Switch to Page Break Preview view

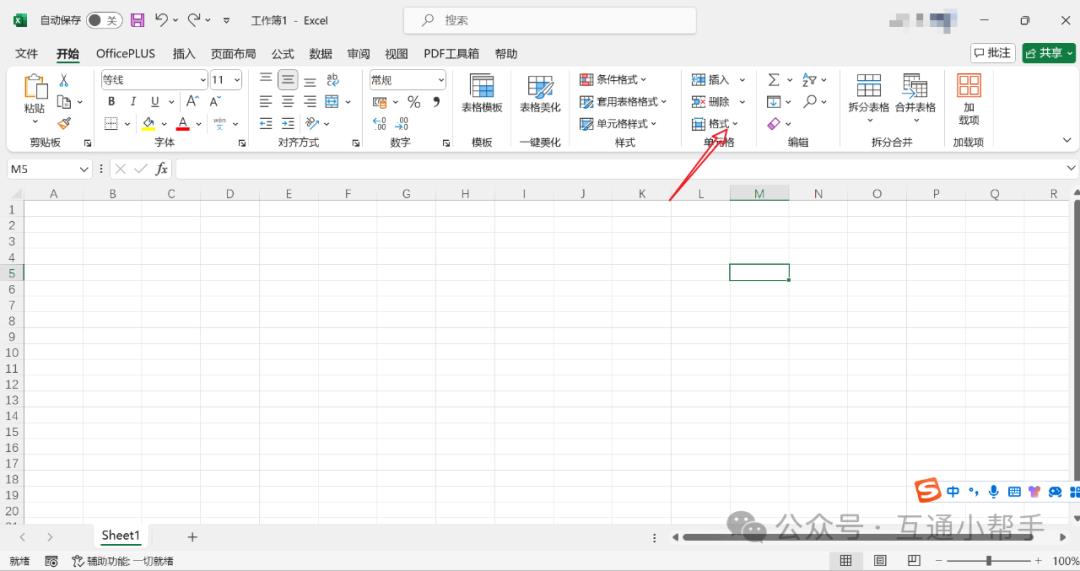coord(913,561)
